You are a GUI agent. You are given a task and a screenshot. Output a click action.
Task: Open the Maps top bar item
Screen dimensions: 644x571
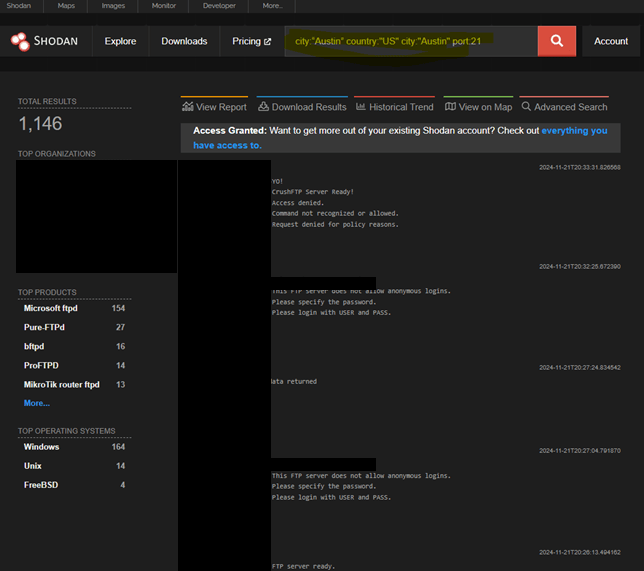(x=66, y=6)
